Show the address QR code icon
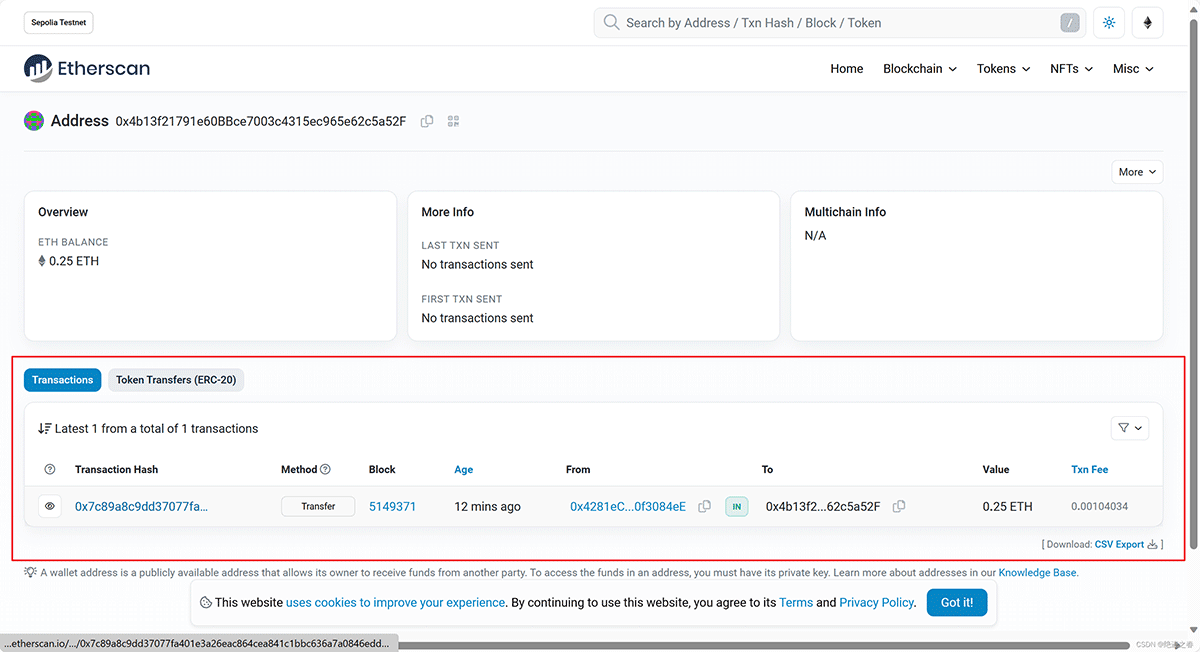This screenshot has width=1200, height=652. click(x=453, y=121)
